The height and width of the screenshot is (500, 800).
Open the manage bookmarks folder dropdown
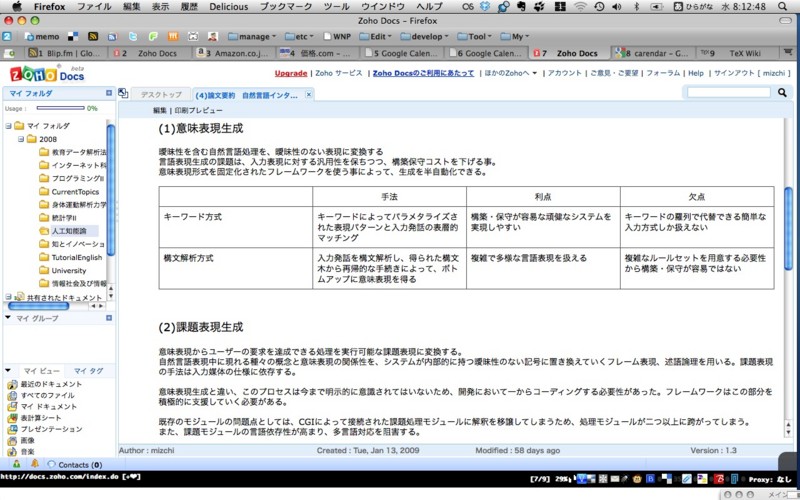pos(252,36)
